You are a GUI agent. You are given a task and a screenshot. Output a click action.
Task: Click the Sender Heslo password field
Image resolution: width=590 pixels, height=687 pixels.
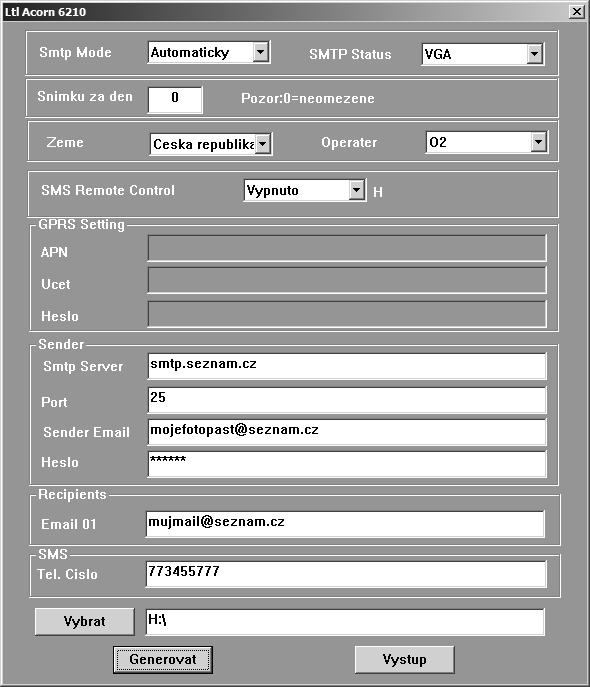tap(347, 464)
